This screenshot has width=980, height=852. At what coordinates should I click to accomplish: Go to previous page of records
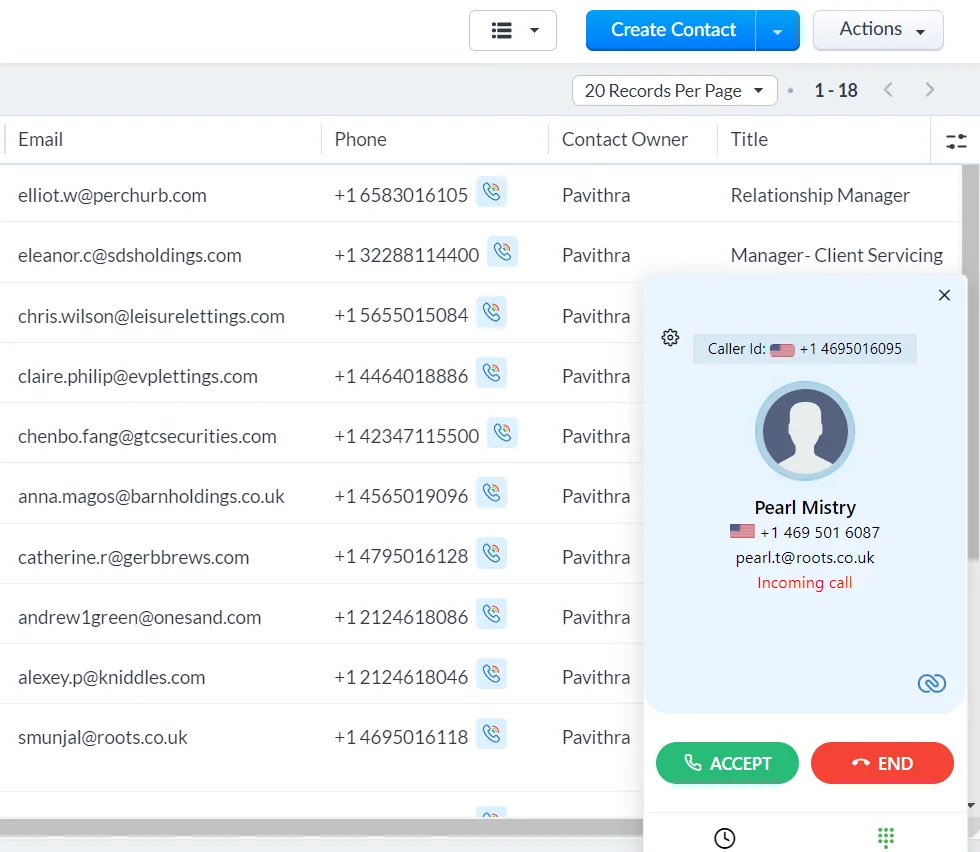tap(888, 90)
